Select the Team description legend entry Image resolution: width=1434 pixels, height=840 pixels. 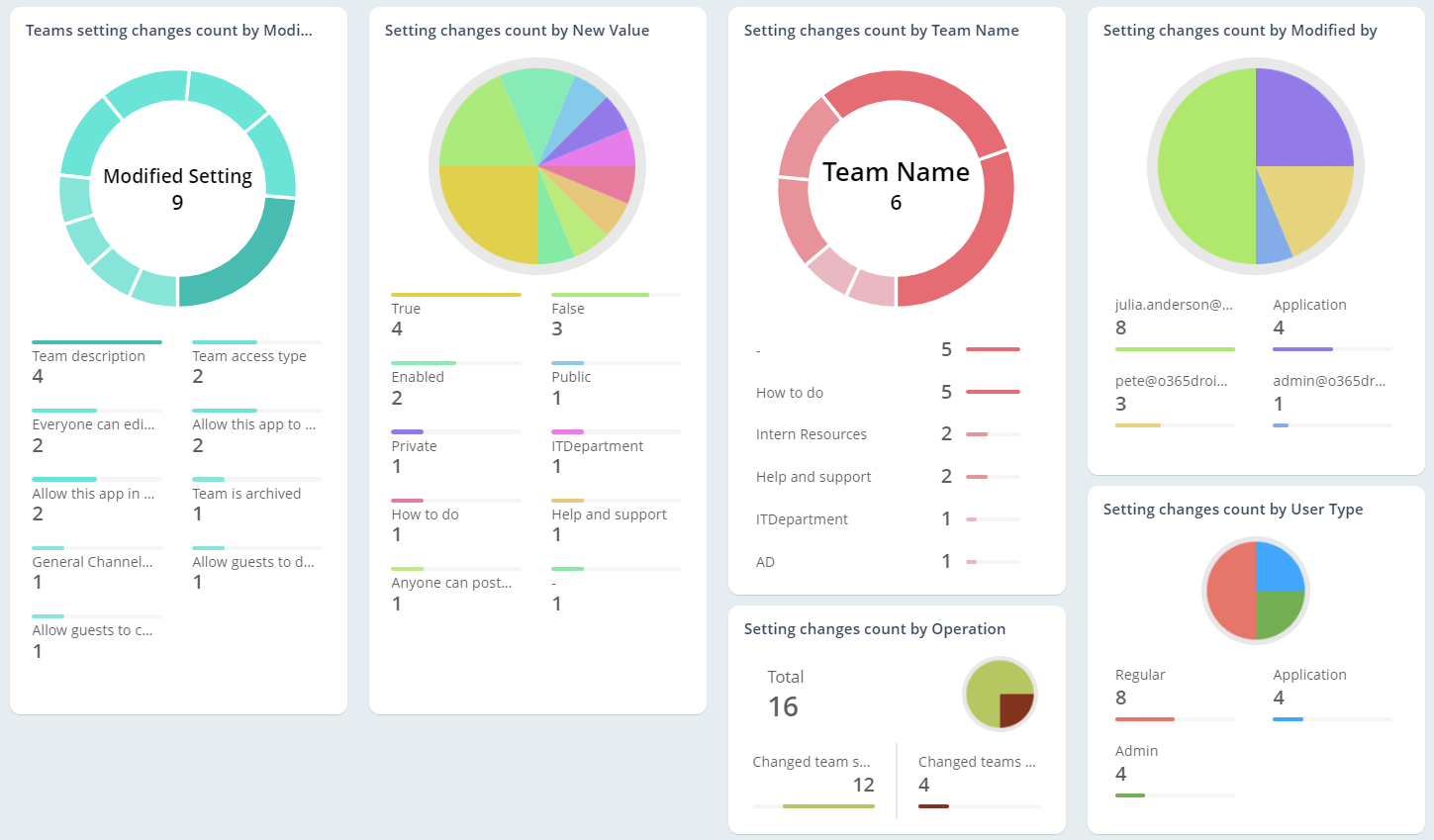pos(90,355)
